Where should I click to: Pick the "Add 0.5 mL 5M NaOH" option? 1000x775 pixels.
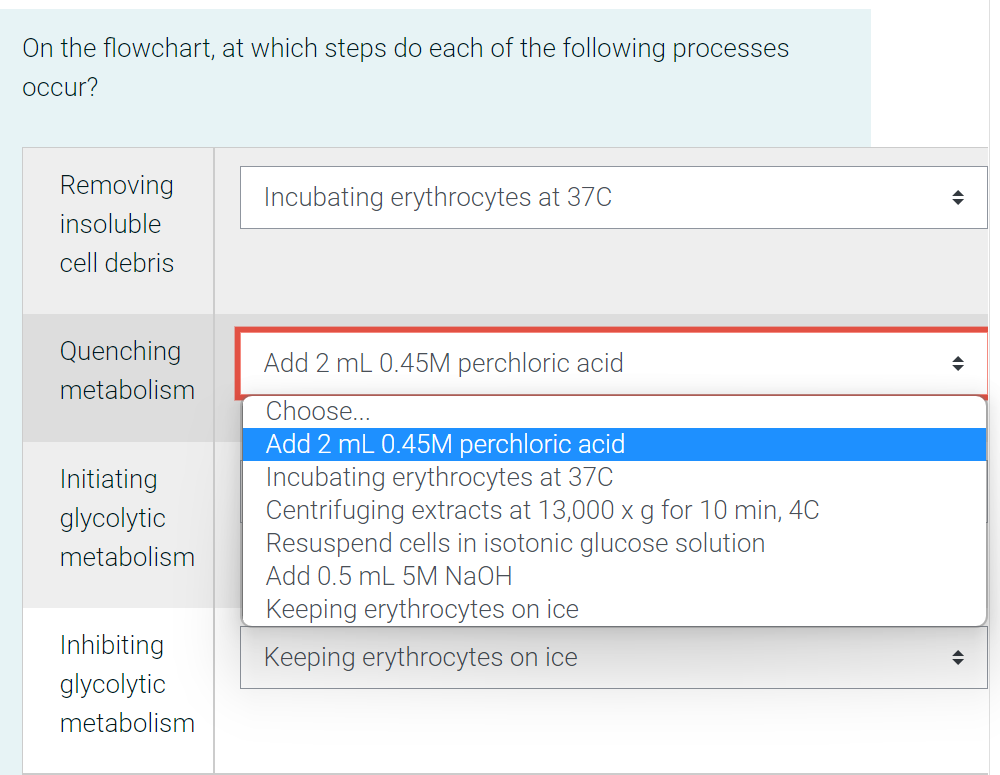point(389,576)
